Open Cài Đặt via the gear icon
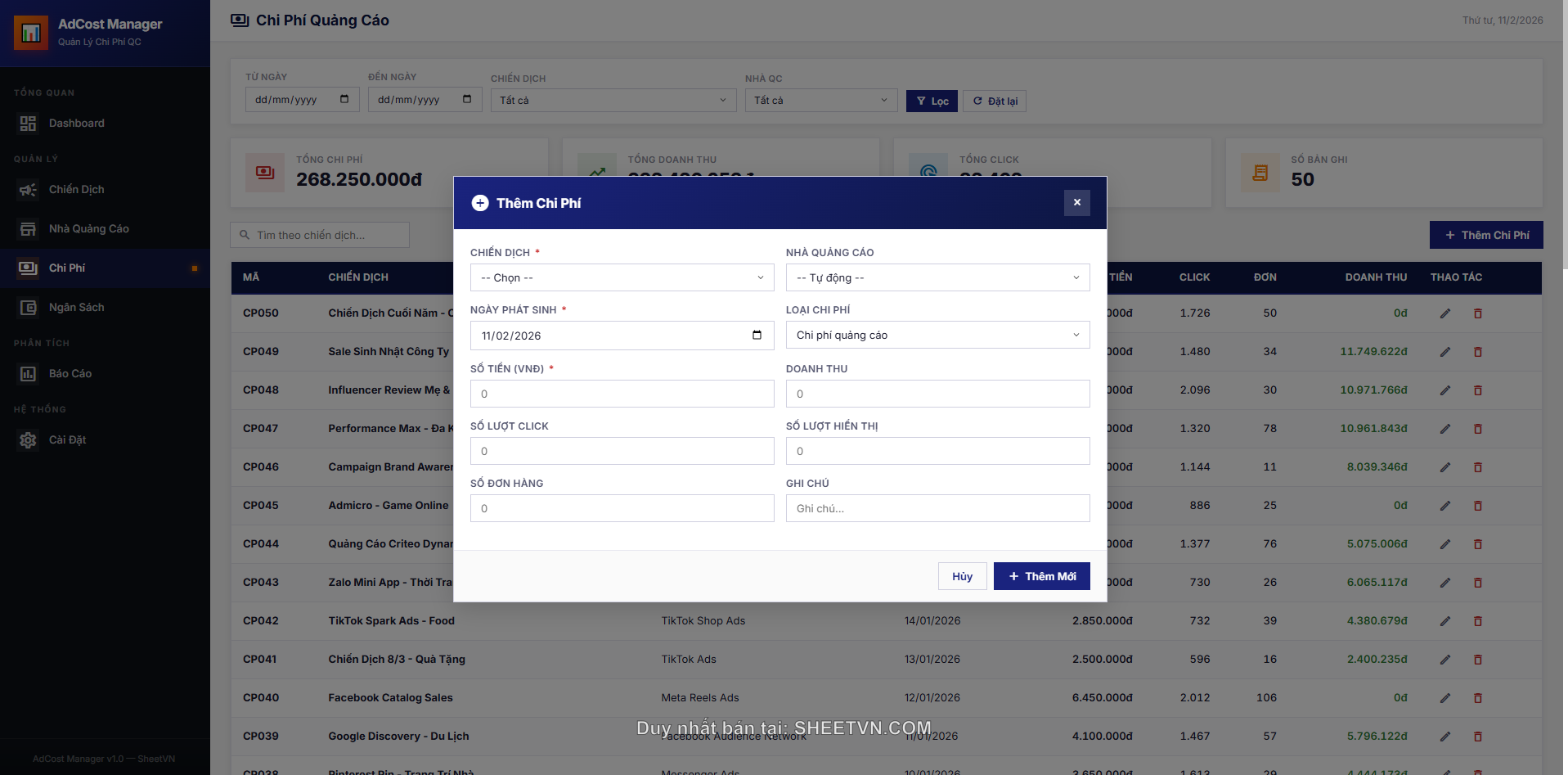The image size is (1568, 775). click(x=28, y=439)
